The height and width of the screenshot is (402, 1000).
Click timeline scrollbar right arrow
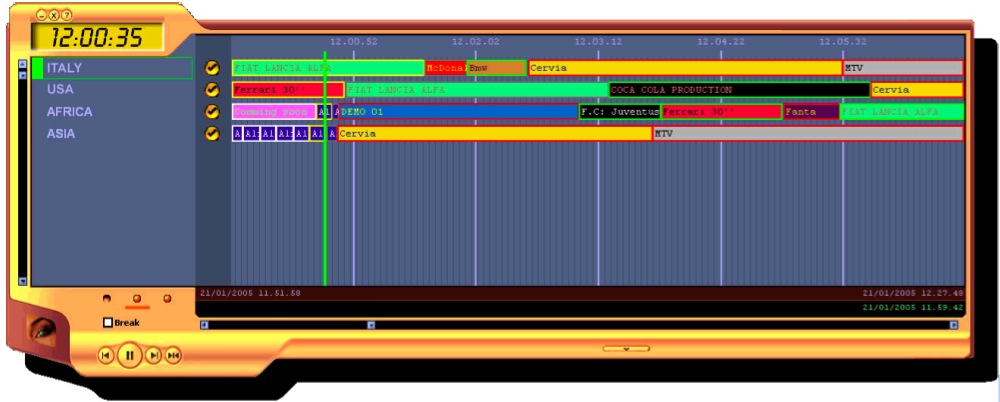pos(954,325)
